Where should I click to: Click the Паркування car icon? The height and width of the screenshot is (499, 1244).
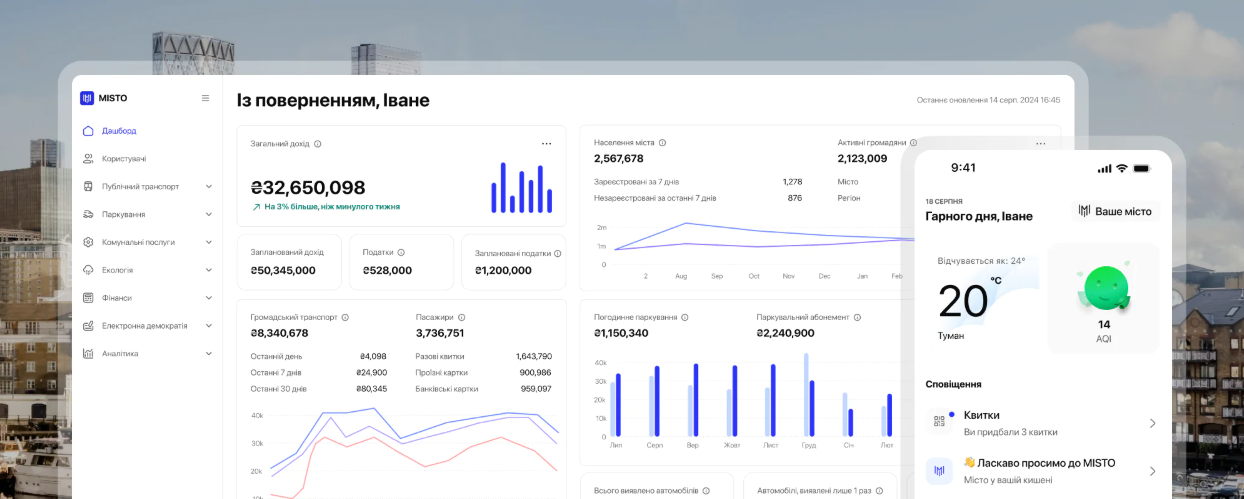point(88,214)
